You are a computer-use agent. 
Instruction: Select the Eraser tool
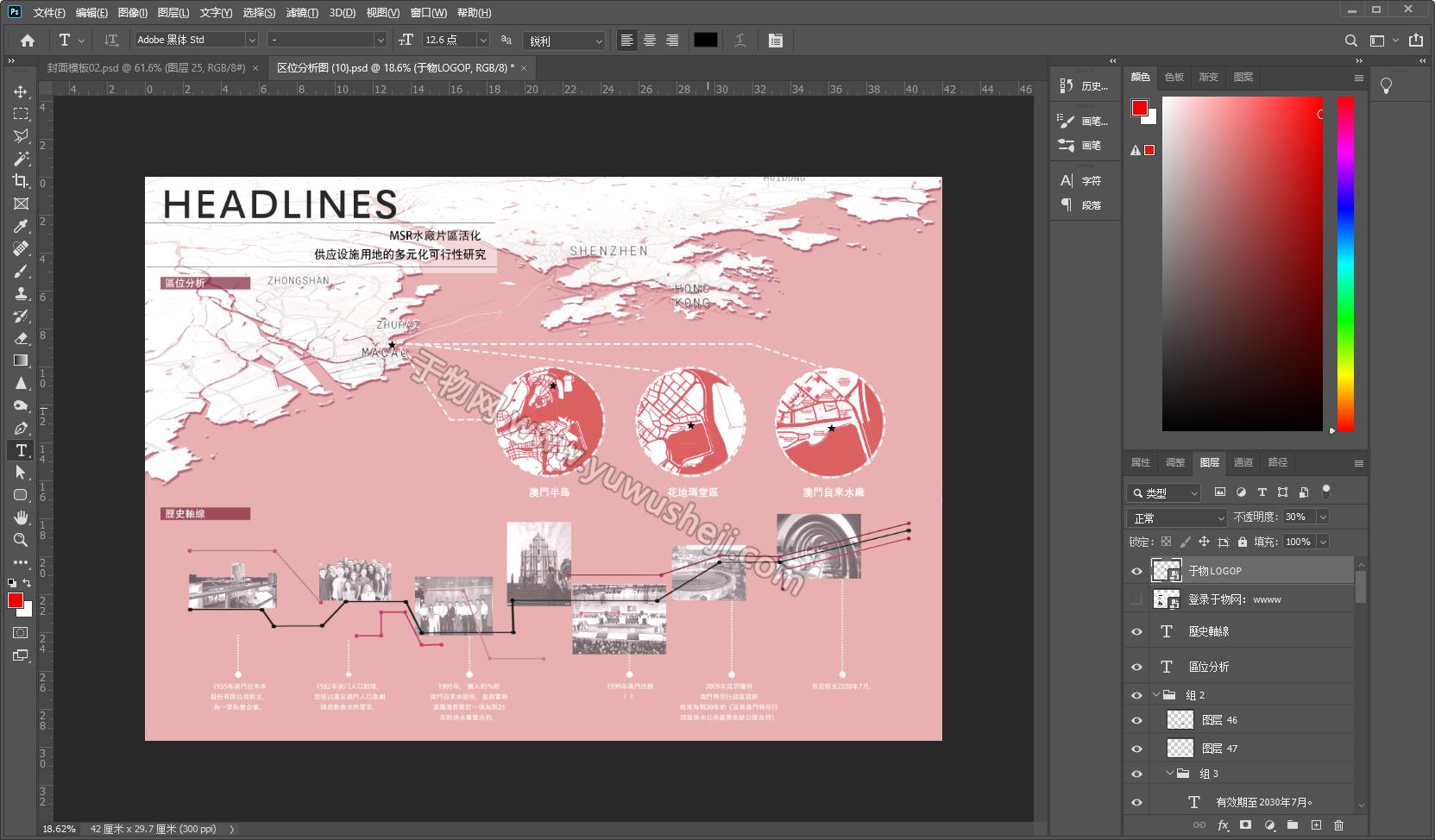[x=21, y=338]
